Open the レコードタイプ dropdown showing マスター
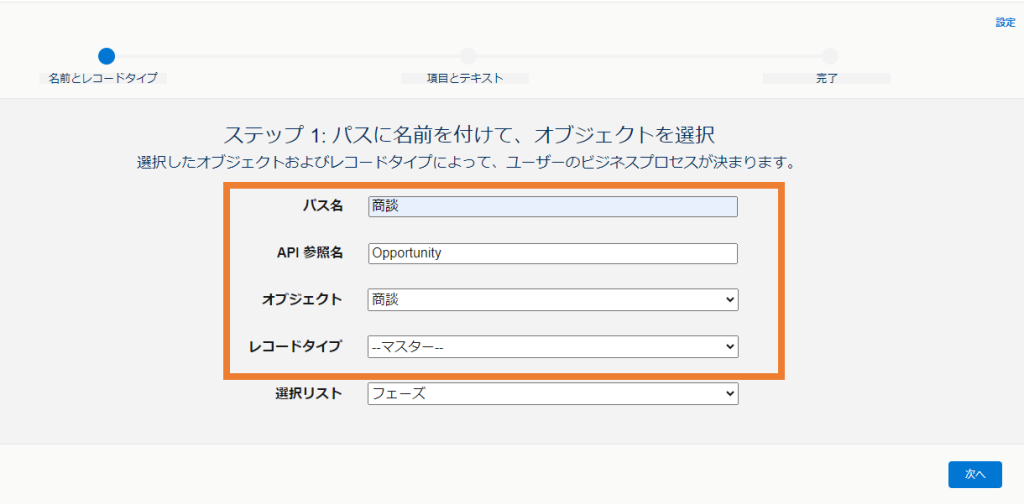The image size is (1024, 504). click(552, 347)
